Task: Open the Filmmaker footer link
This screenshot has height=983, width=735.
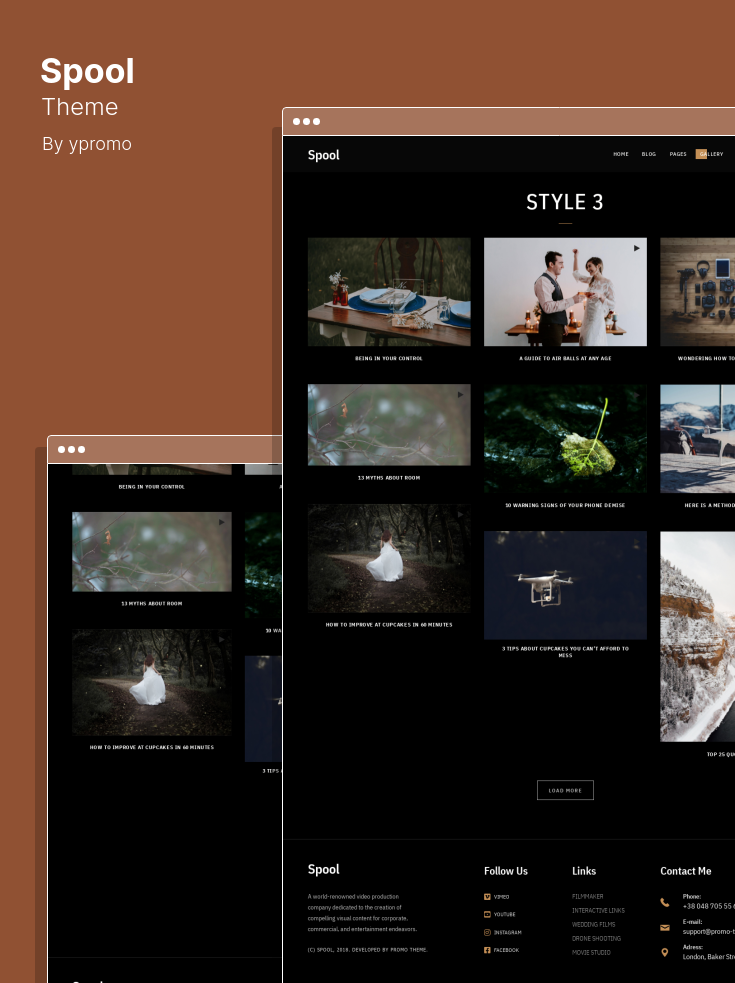Action: pyautogui.click(x=588, y=897)
